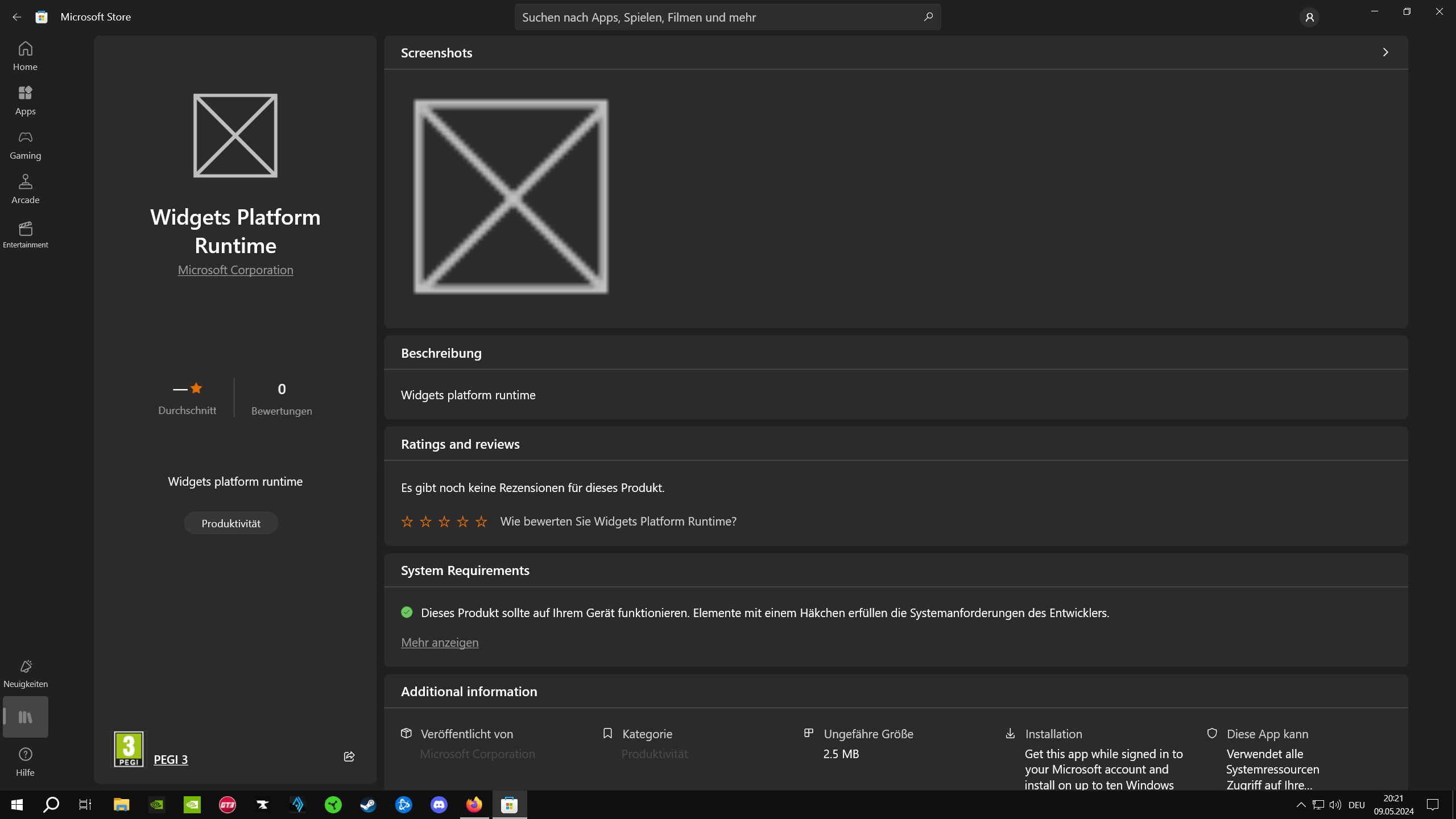The image size is (1456, 819).
Task: Open the library icon in sidebar
Action: (x=25, y=717)
